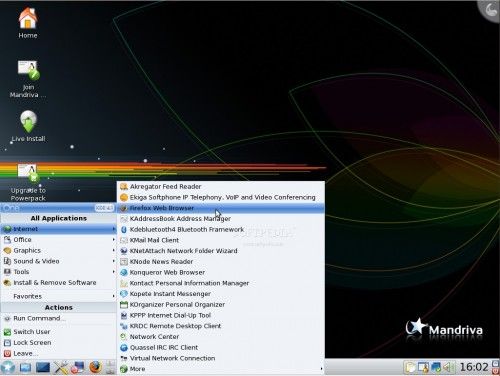Screen dimensions: 500x376
Task: Launch KNode News Reader
Action: click(221, 262)
